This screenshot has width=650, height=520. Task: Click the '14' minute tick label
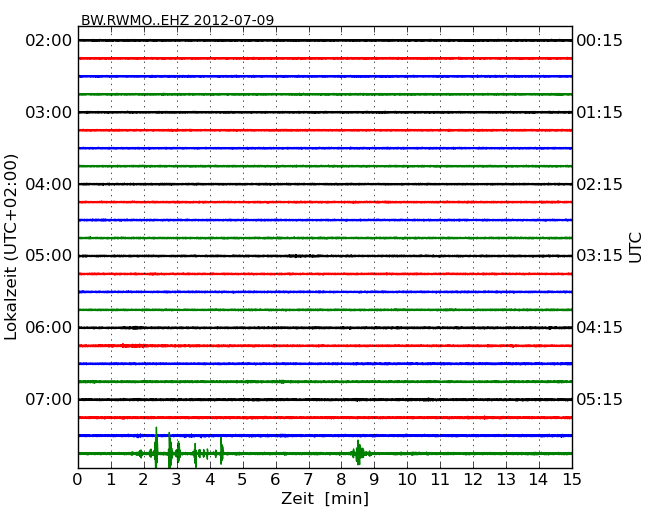pos(539,479)
